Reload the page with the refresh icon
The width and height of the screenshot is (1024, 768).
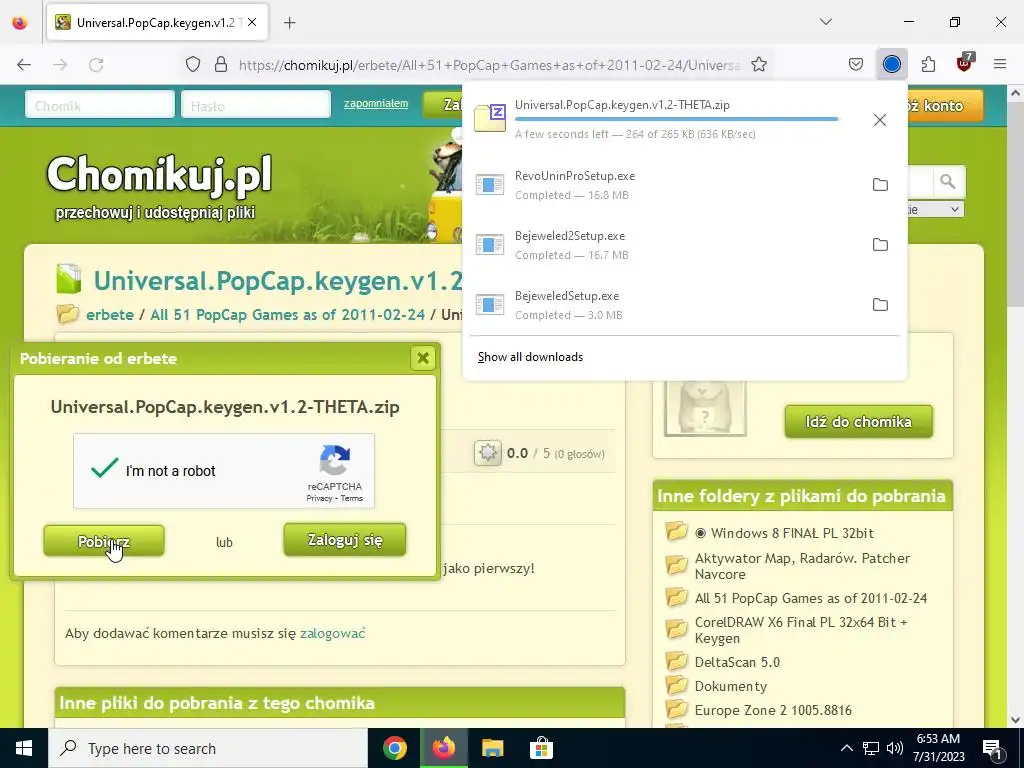tap(96, 64)
